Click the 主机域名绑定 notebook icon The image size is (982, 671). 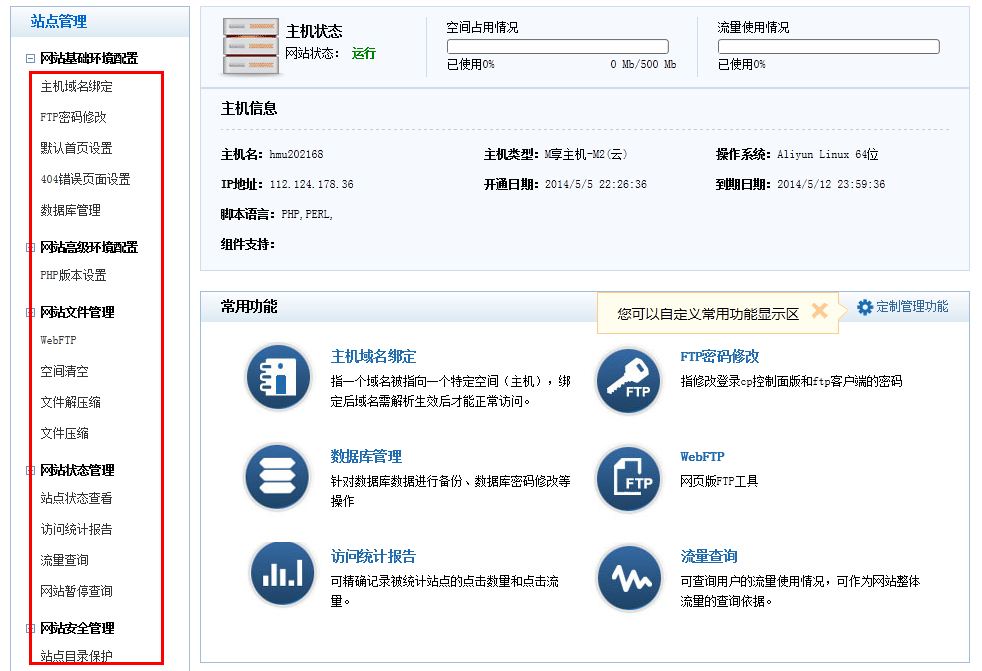(x=278, y=377)
